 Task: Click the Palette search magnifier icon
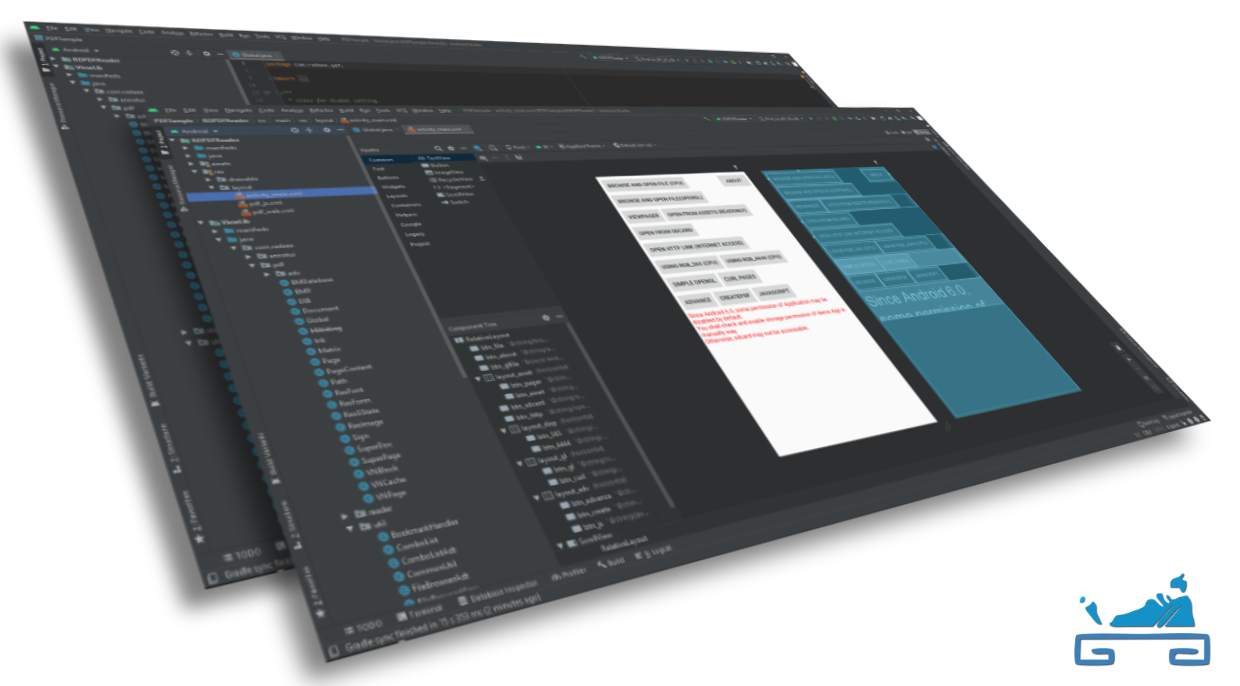(438, 148)
